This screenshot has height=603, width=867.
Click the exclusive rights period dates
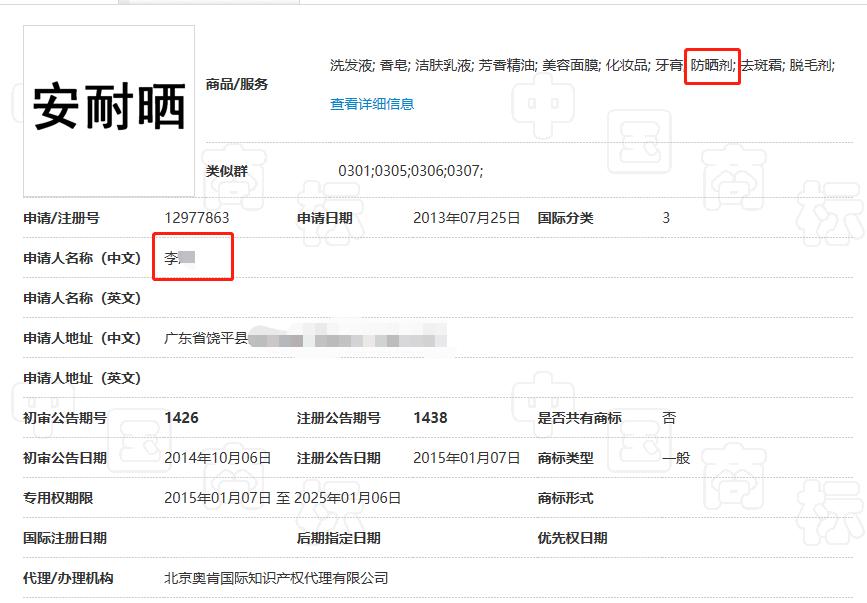(282, 497)
